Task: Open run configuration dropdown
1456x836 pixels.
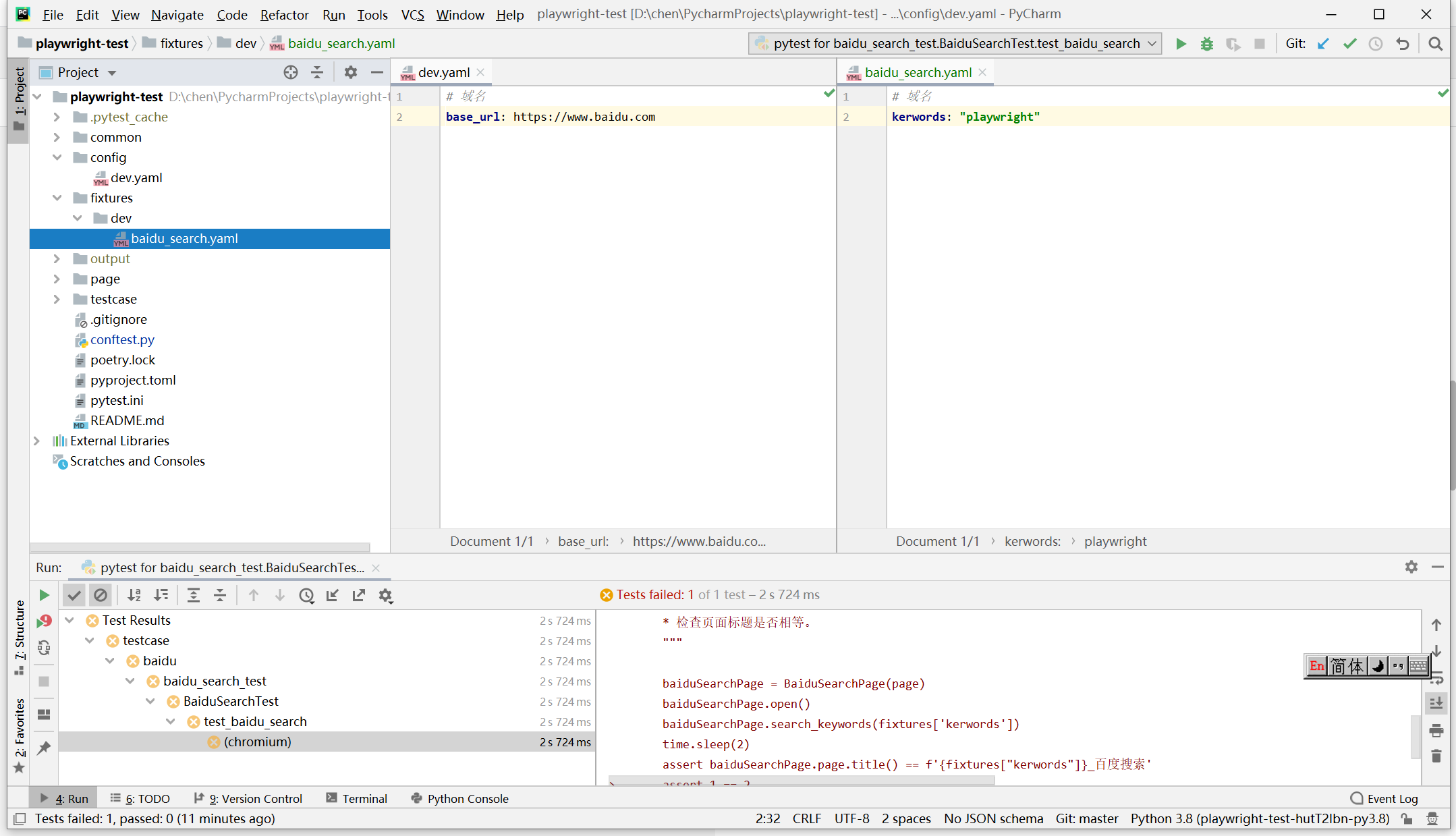Action: 955,44
